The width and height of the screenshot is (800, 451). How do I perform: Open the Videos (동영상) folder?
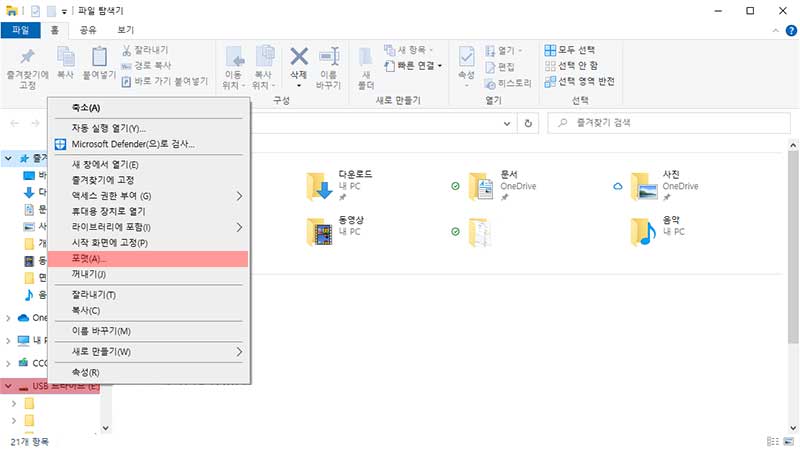[320, 232]
